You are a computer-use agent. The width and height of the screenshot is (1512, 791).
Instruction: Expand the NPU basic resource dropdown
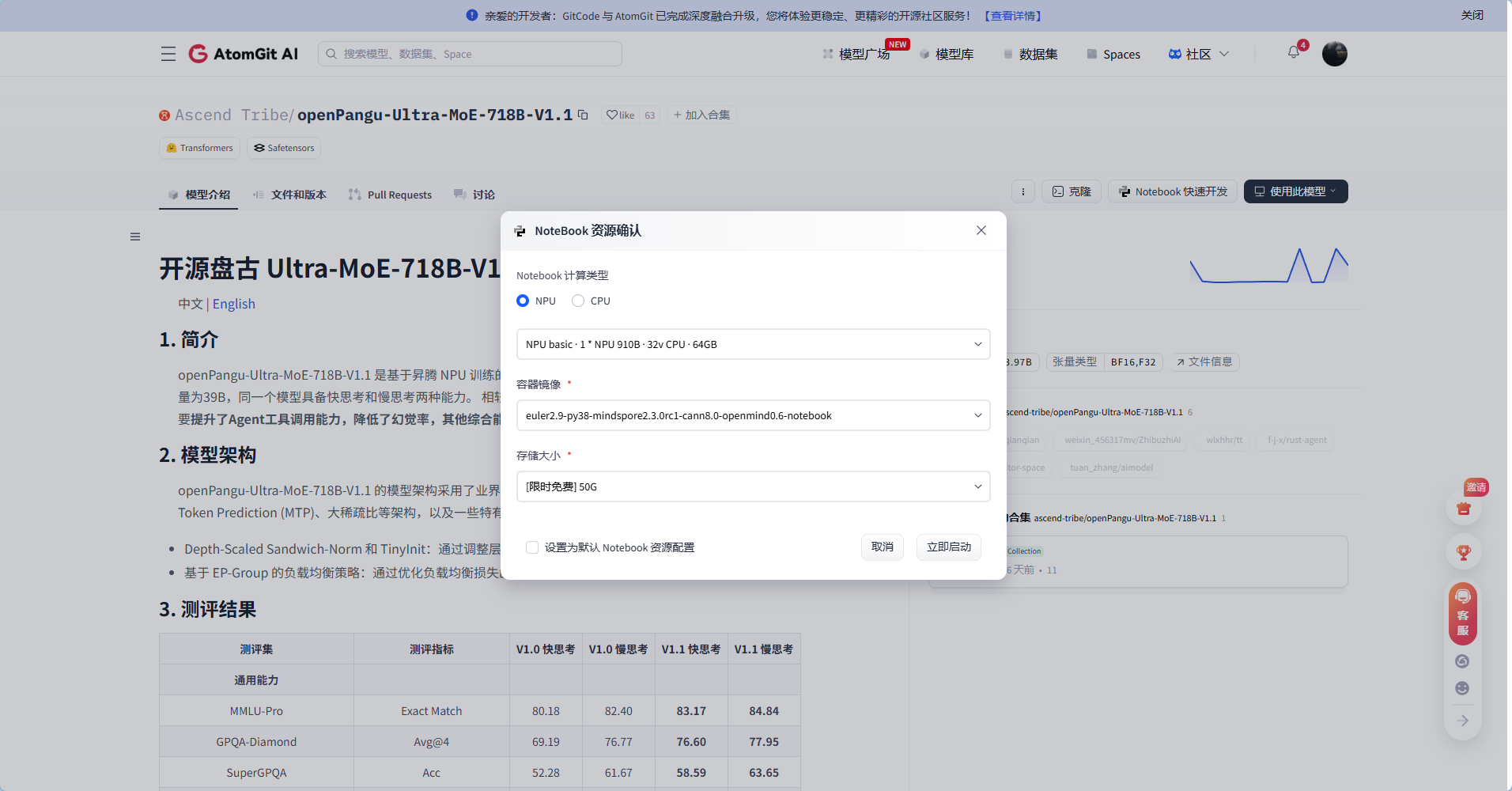(x=753, y=344)
